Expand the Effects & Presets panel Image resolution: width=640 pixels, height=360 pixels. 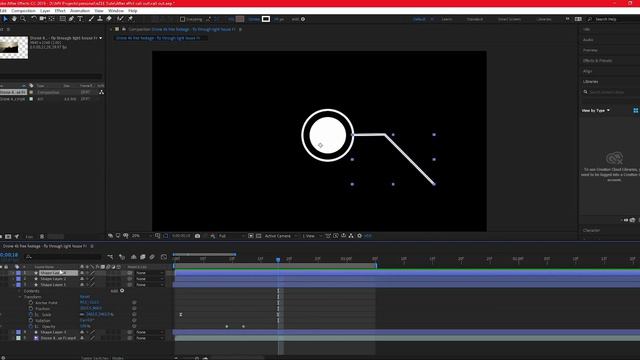tap(597, 61)
